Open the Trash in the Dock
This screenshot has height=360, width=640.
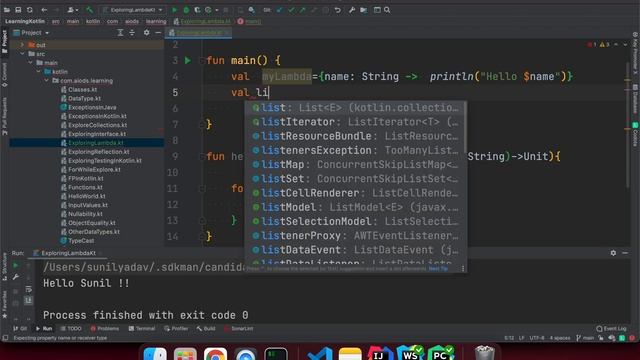coord(484,353)
